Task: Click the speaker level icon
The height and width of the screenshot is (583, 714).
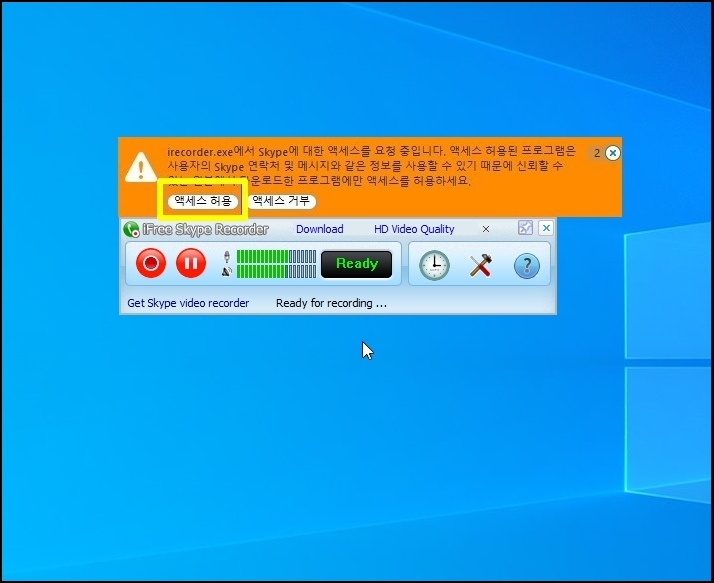Action: tap(227, 272)
